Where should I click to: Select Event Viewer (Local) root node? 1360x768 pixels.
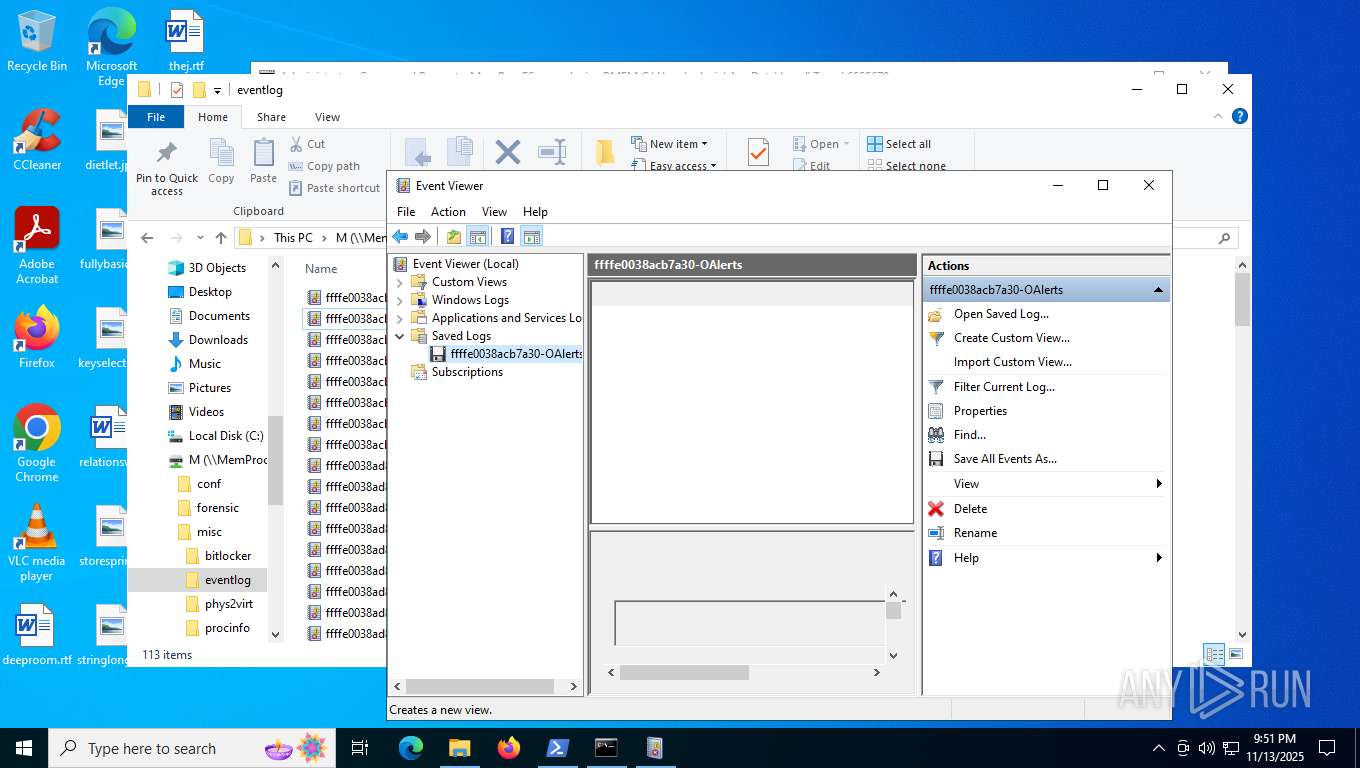pos(466,264)
